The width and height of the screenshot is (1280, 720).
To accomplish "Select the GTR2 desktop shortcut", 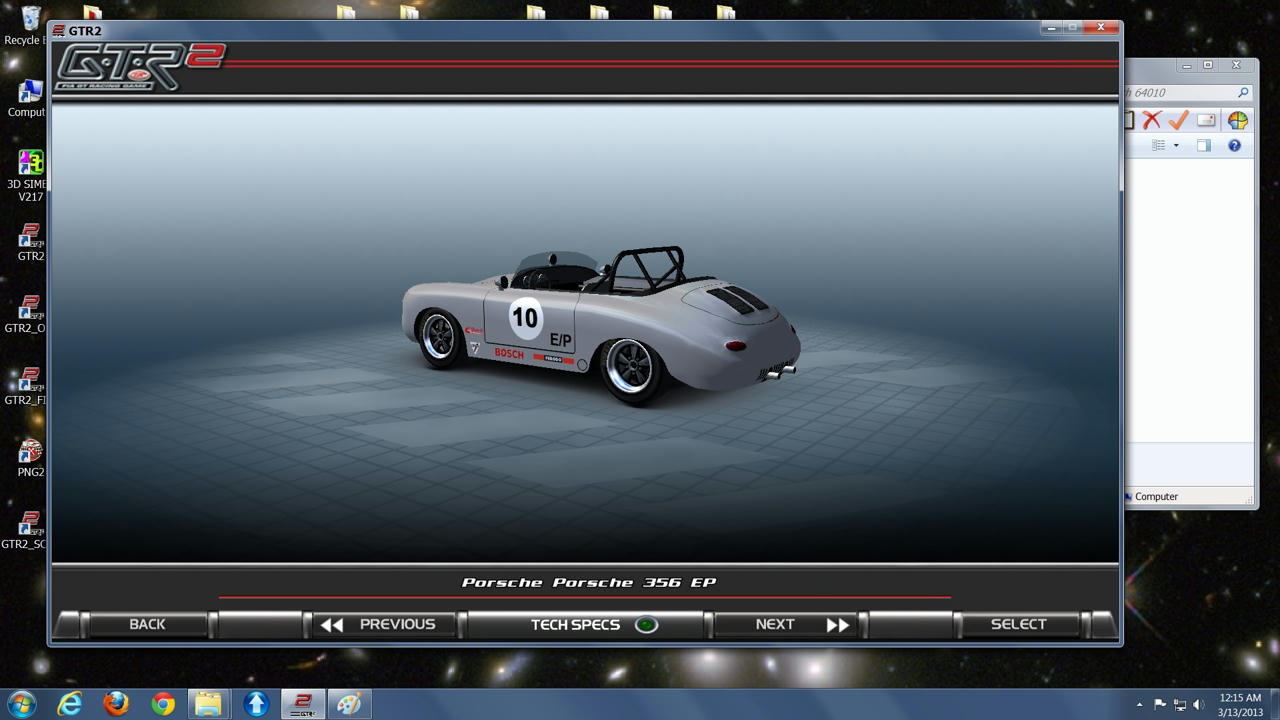I will pos(30,242).
